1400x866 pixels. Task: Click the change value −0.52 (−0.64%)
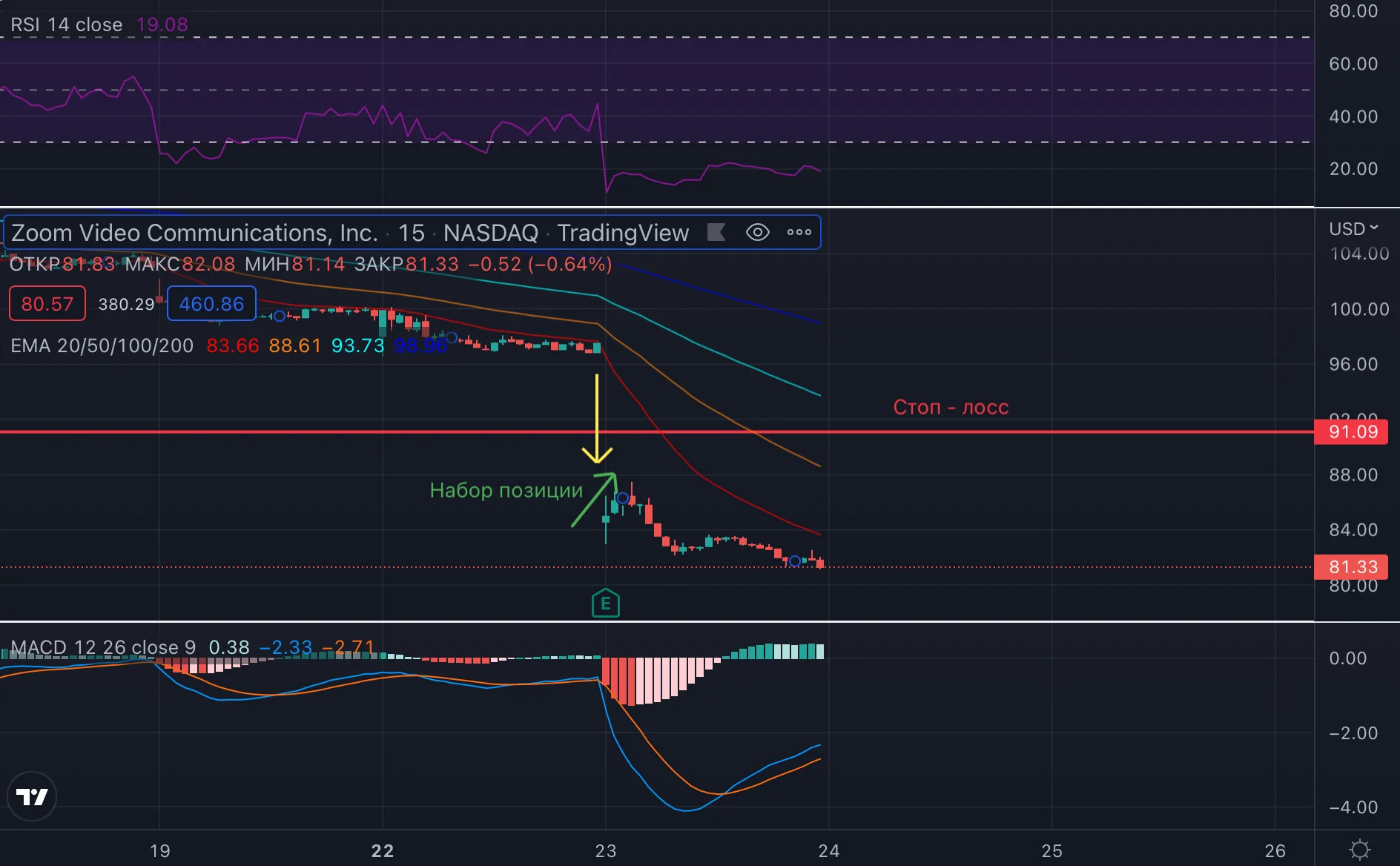point(540,264)
